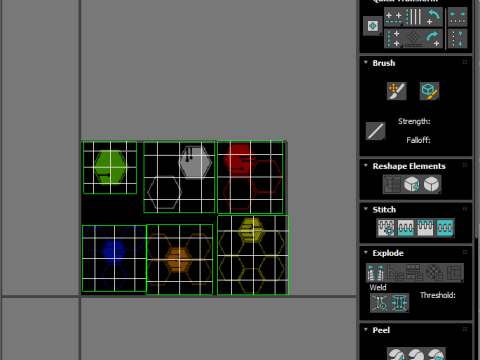
Task: Click Stitch to Source icon
Action: tap(406, 228)
